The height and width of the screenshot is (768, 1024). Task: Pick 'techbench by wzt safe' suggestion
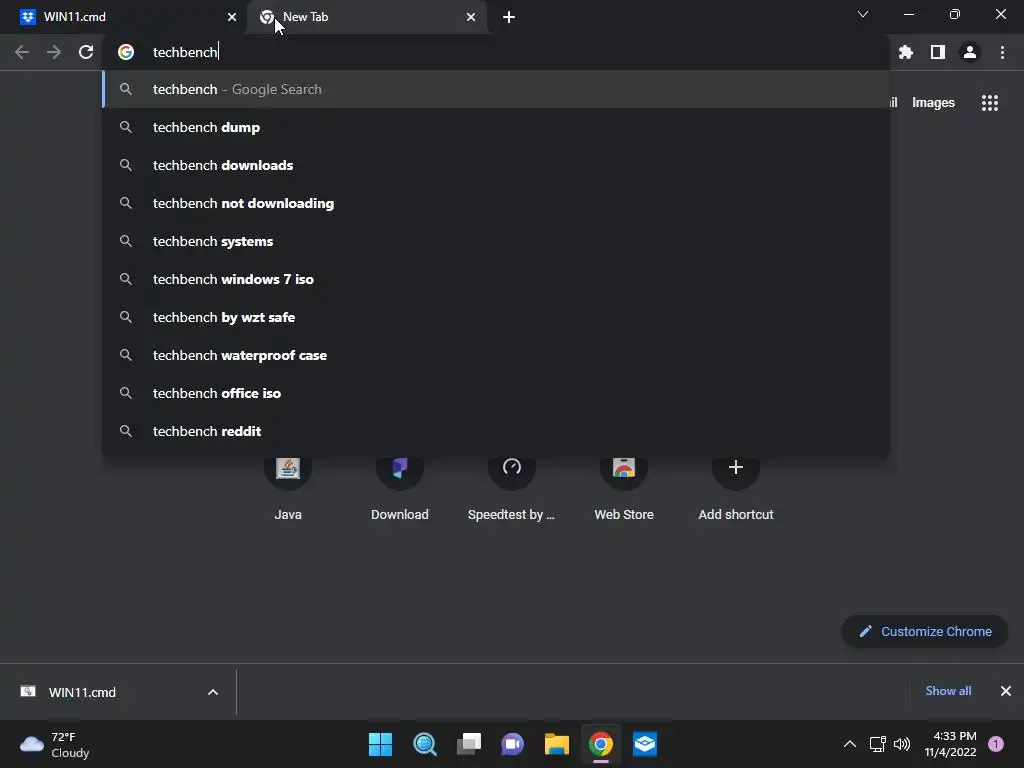pos(496,317)
